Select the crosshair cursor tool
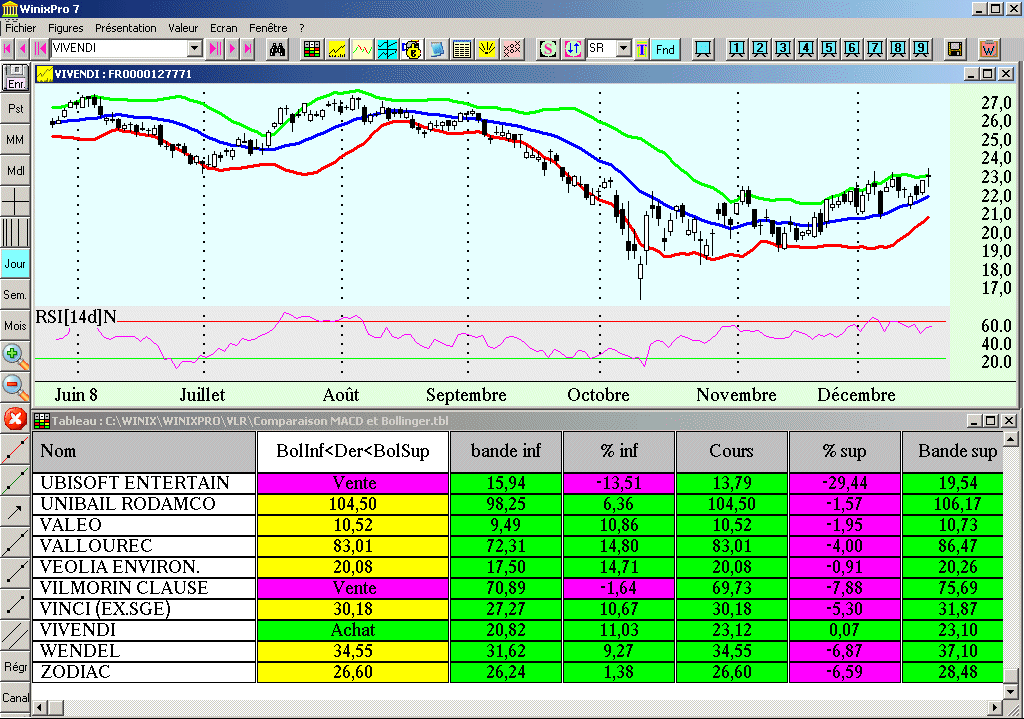This screenshot has width=1024, height=719. (15, 201)
